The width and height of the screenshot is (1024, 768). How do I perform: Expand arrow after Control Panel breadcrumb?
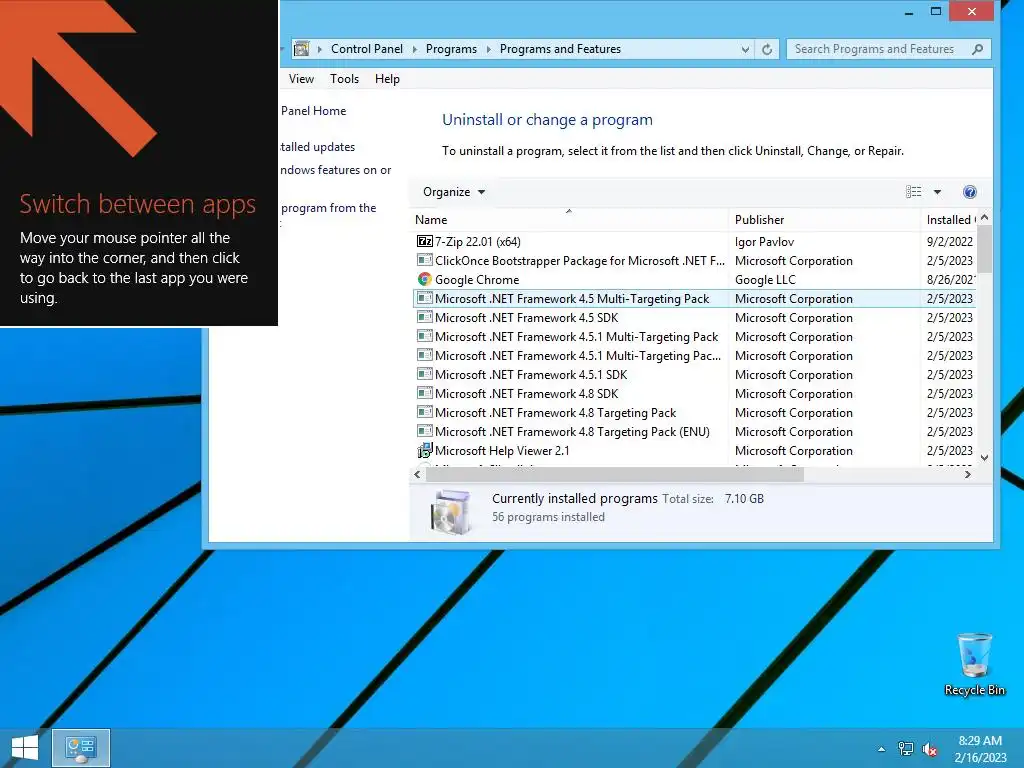(x=415, y=49)
